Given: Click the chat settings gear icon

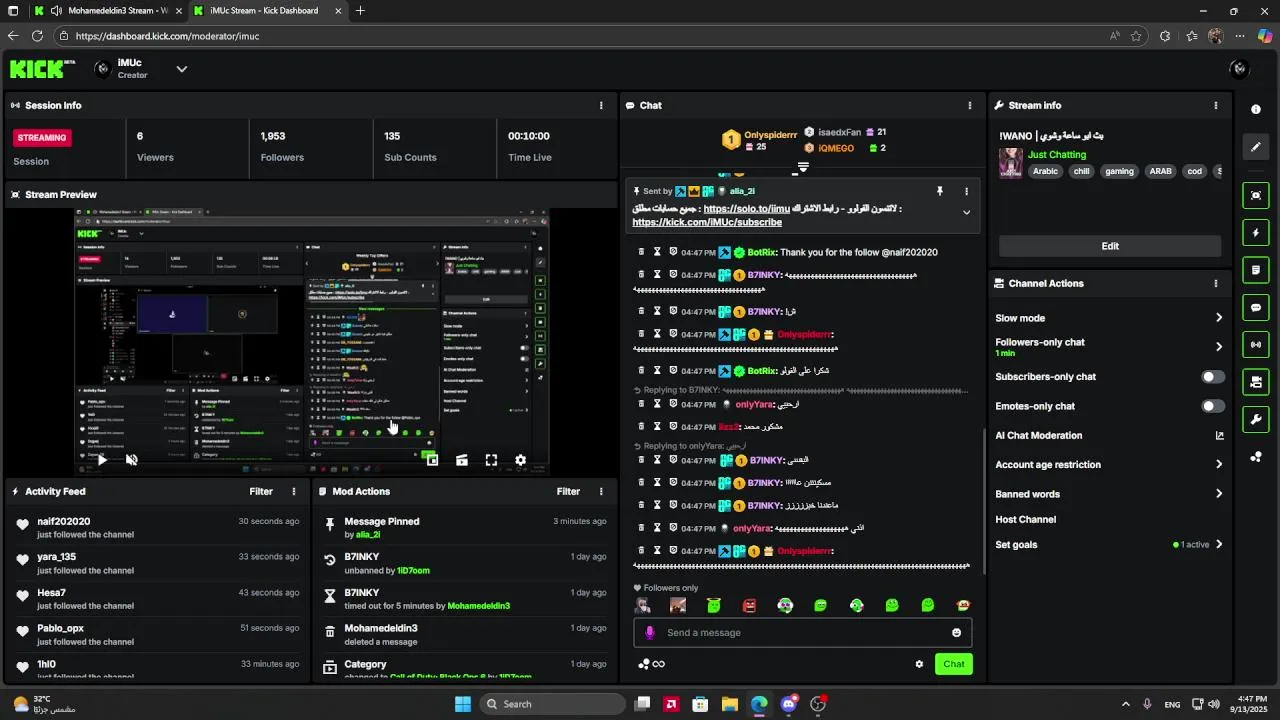Looking at the screenshot, I should coord(919,664).
